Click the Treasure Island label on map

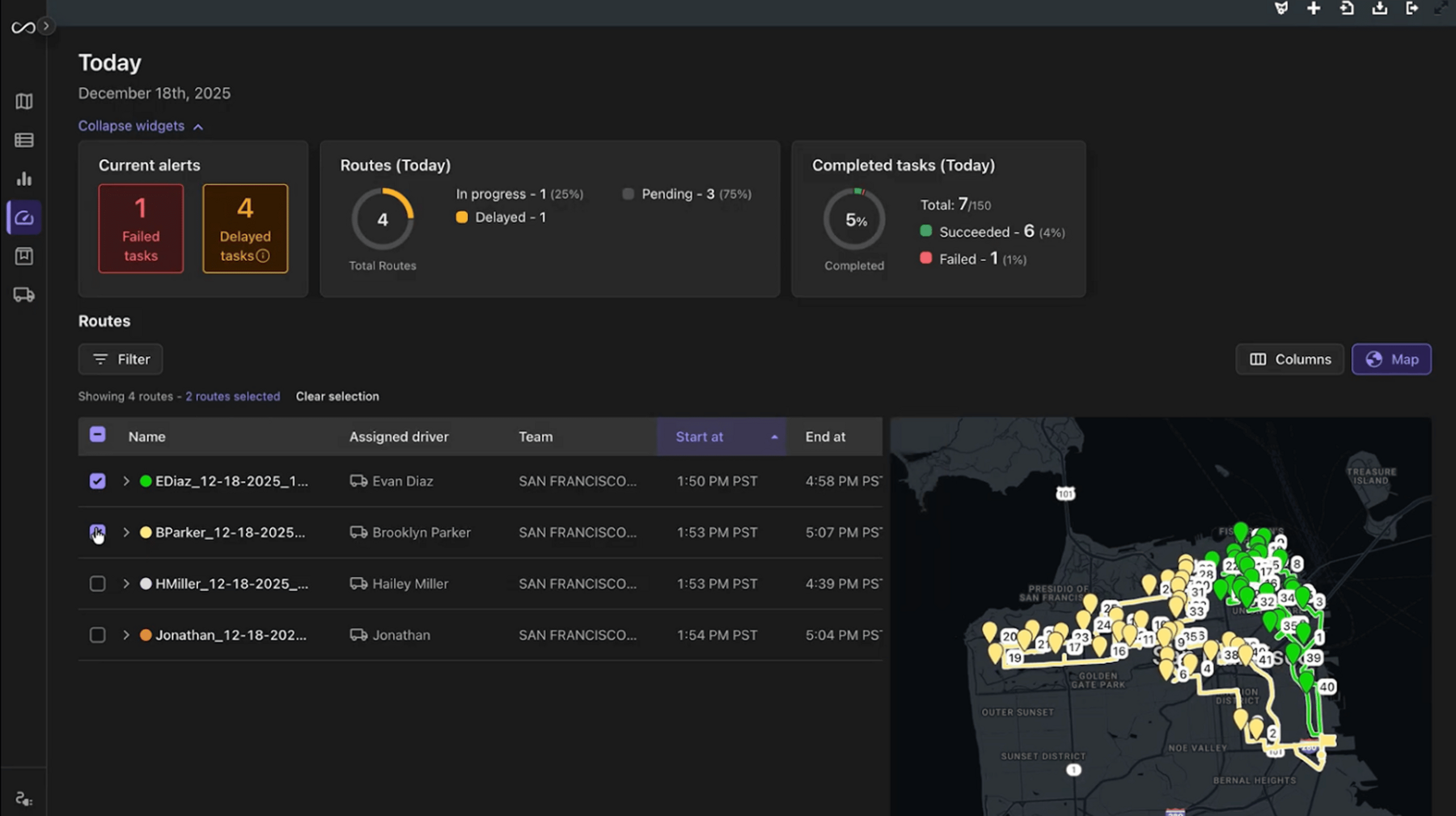(x=1371, y=476)
